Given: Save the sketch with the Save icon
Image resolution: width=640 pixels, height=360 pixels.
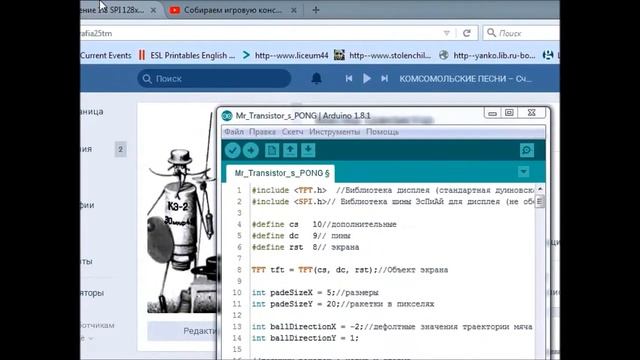Looking at the screenshot, I should click(x=308, y=151).
